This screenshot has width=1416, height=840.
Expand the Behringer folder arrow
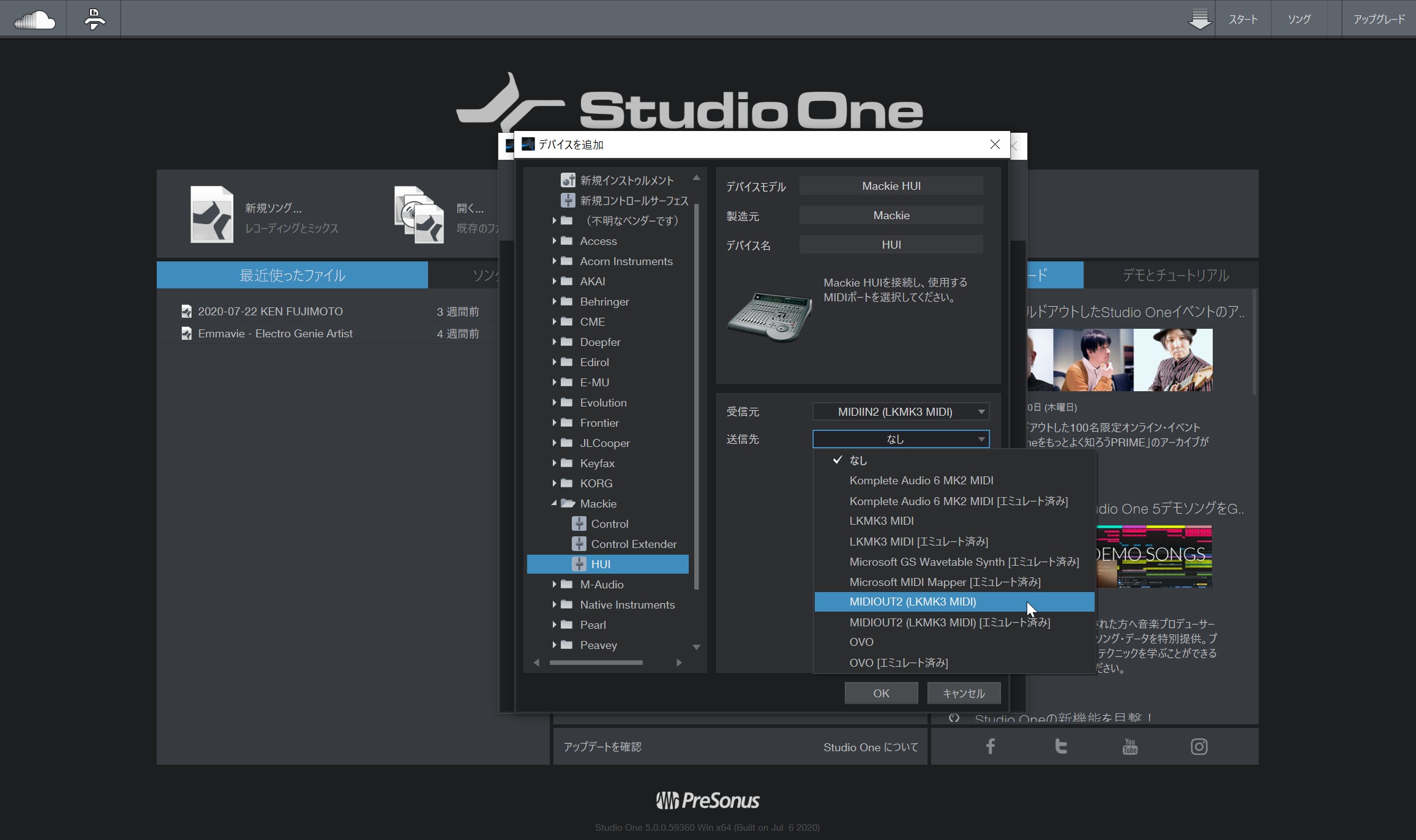click(554, 301)
